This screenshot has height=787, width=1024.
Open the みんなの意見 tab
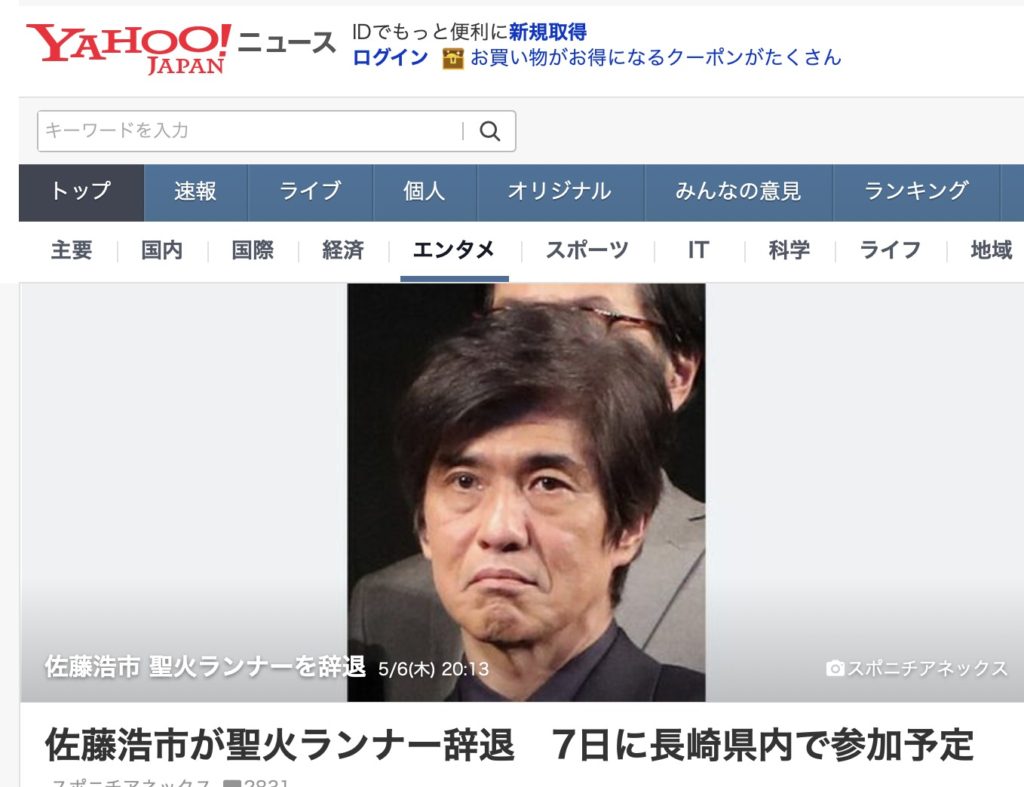point(739,193)
